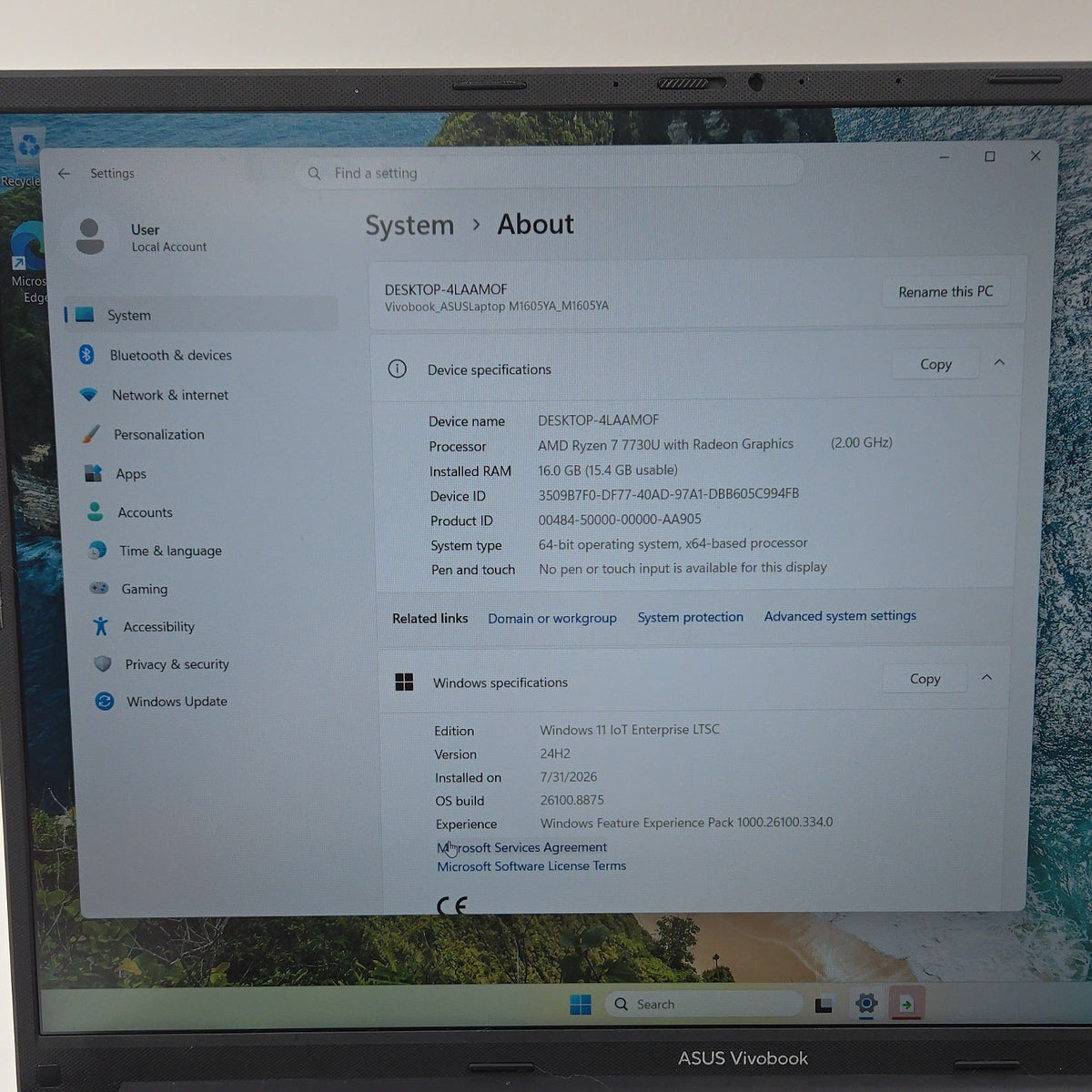Image resolution: width=1092 pixels, height=1092 pixels.
Task: Select the Installed on date 7/31/2026
Action: pos(569,777)
